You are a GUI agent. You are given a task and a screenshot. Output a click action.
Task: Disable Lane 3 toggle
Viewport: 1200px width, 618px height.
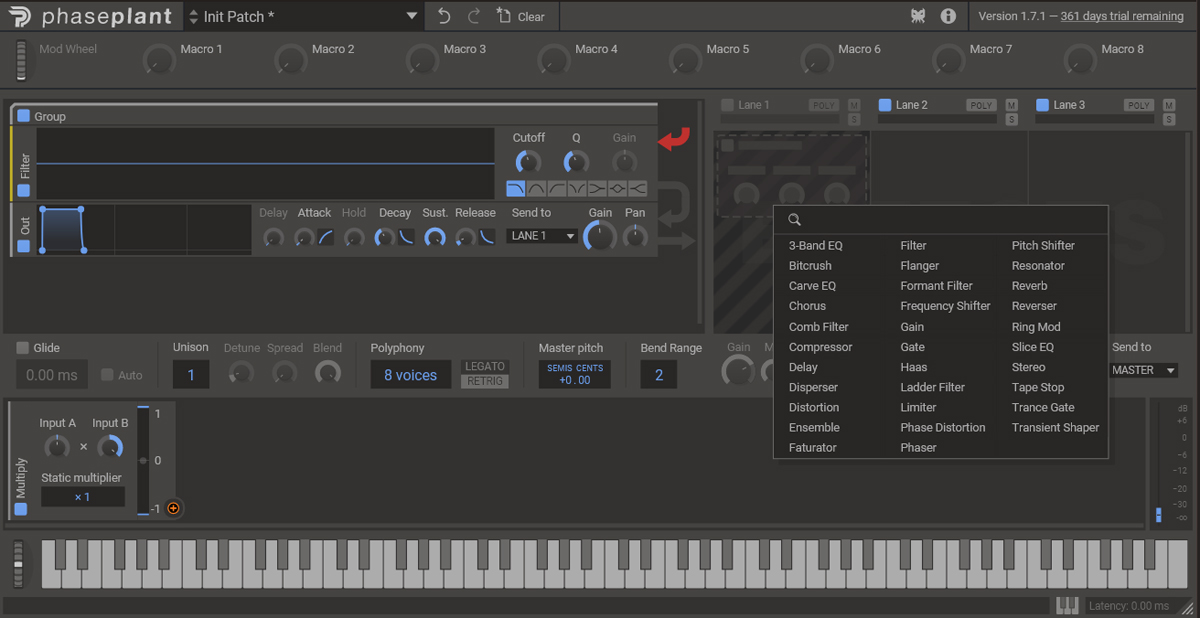pos(1042,105)
